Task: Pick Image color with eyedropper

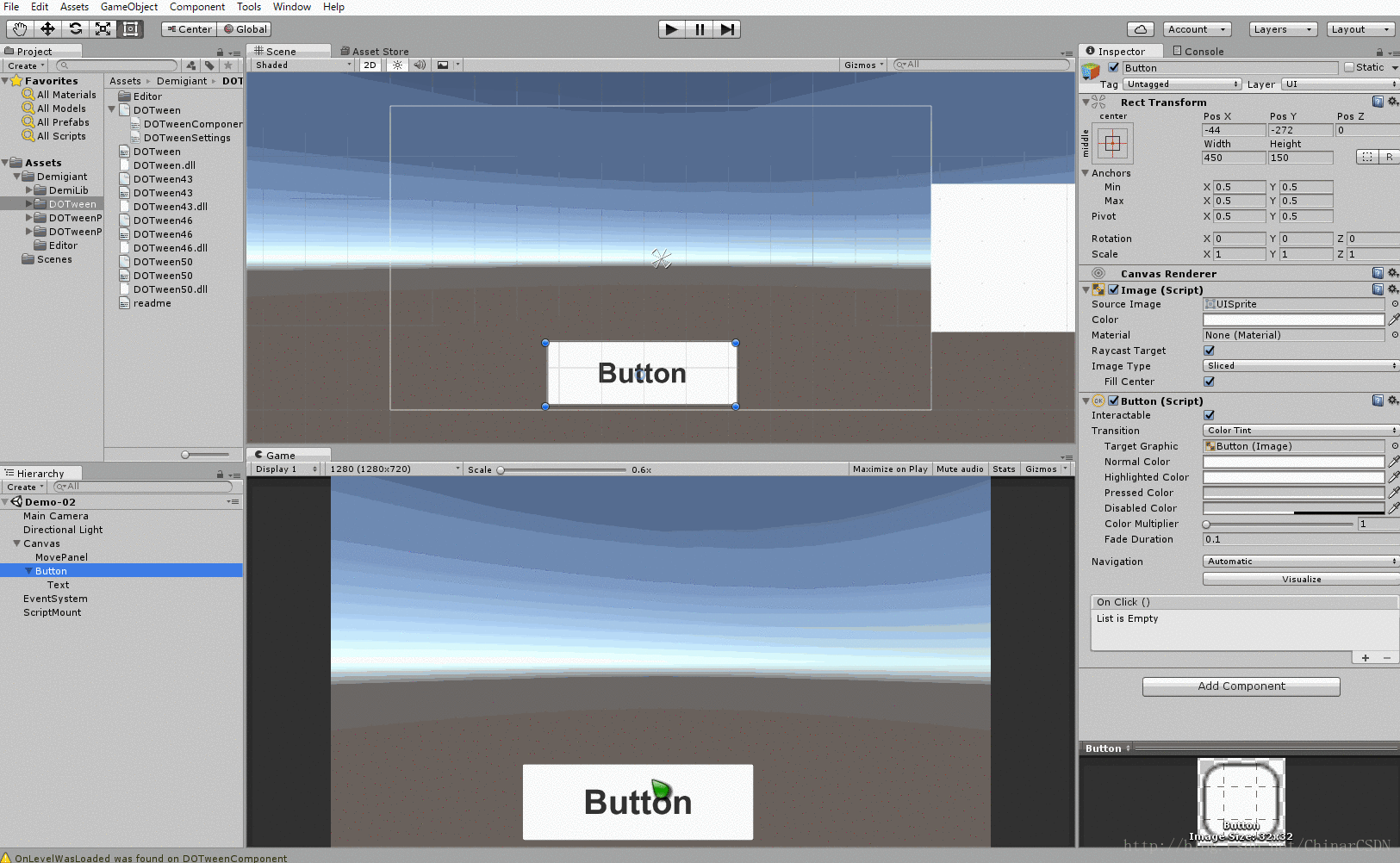Action: (x=1393, y=320)
